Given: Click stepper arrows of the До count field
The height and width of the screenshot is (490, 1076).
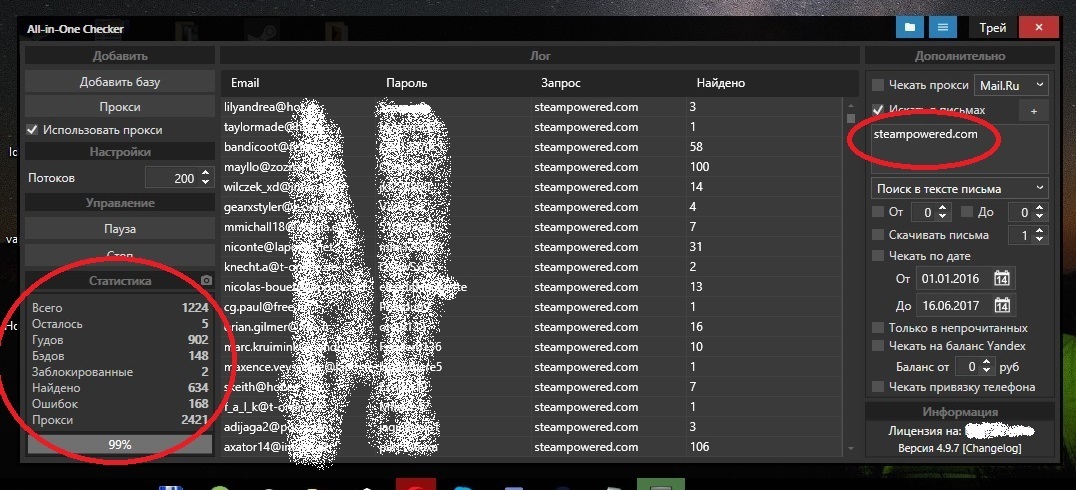Looking at the screenshot, I should point(1041,212).
